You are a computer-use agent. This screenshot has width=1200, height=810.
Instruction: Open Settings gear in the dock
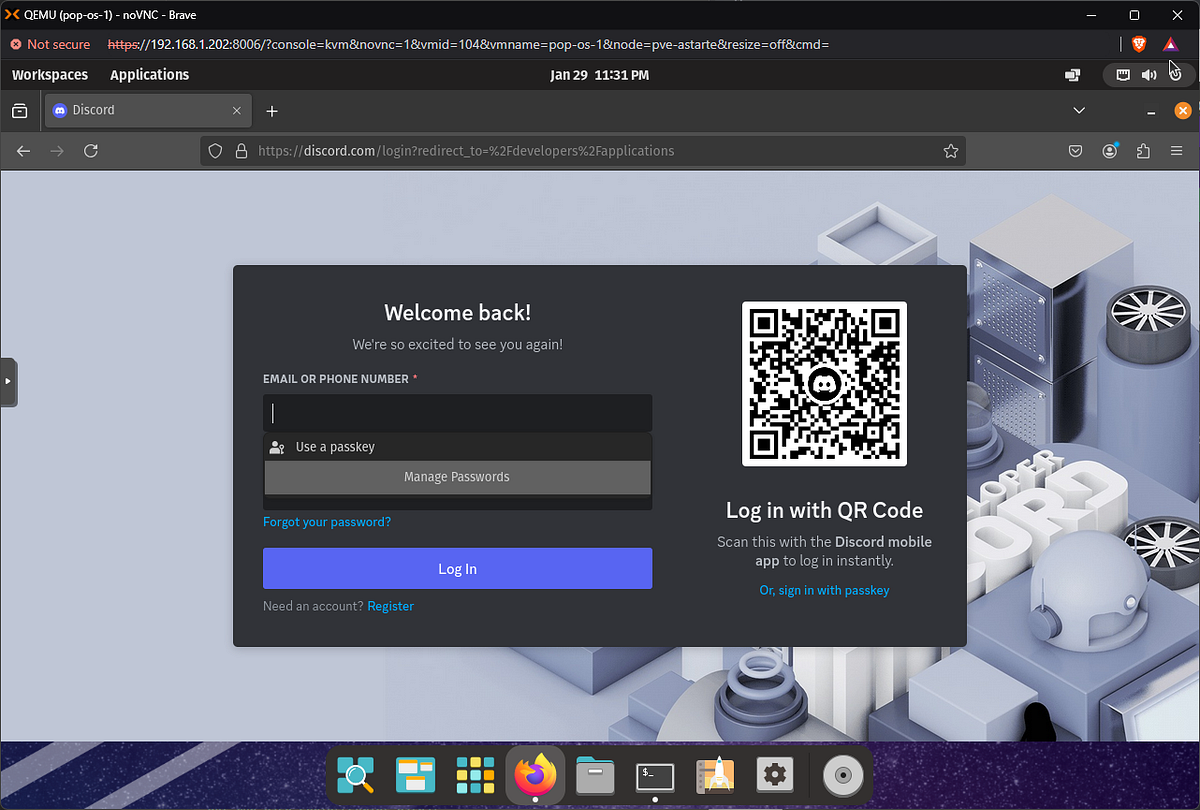click(775, 775)
